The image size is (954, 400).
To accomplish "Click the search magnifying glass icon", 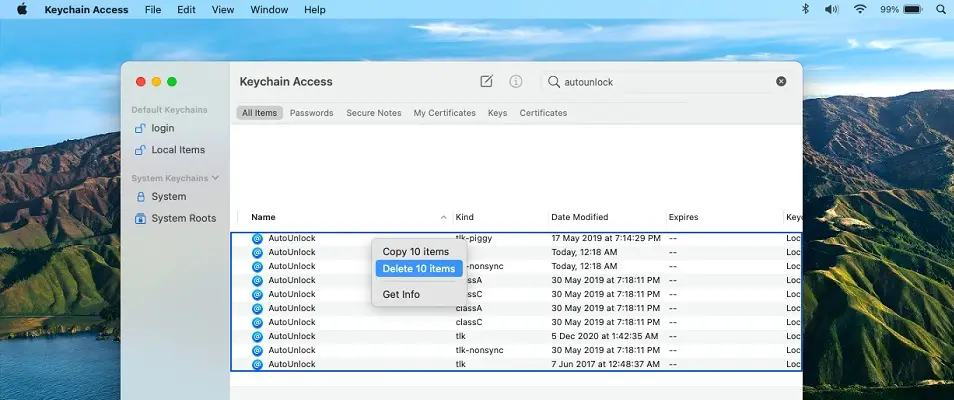I will (554, 82).
